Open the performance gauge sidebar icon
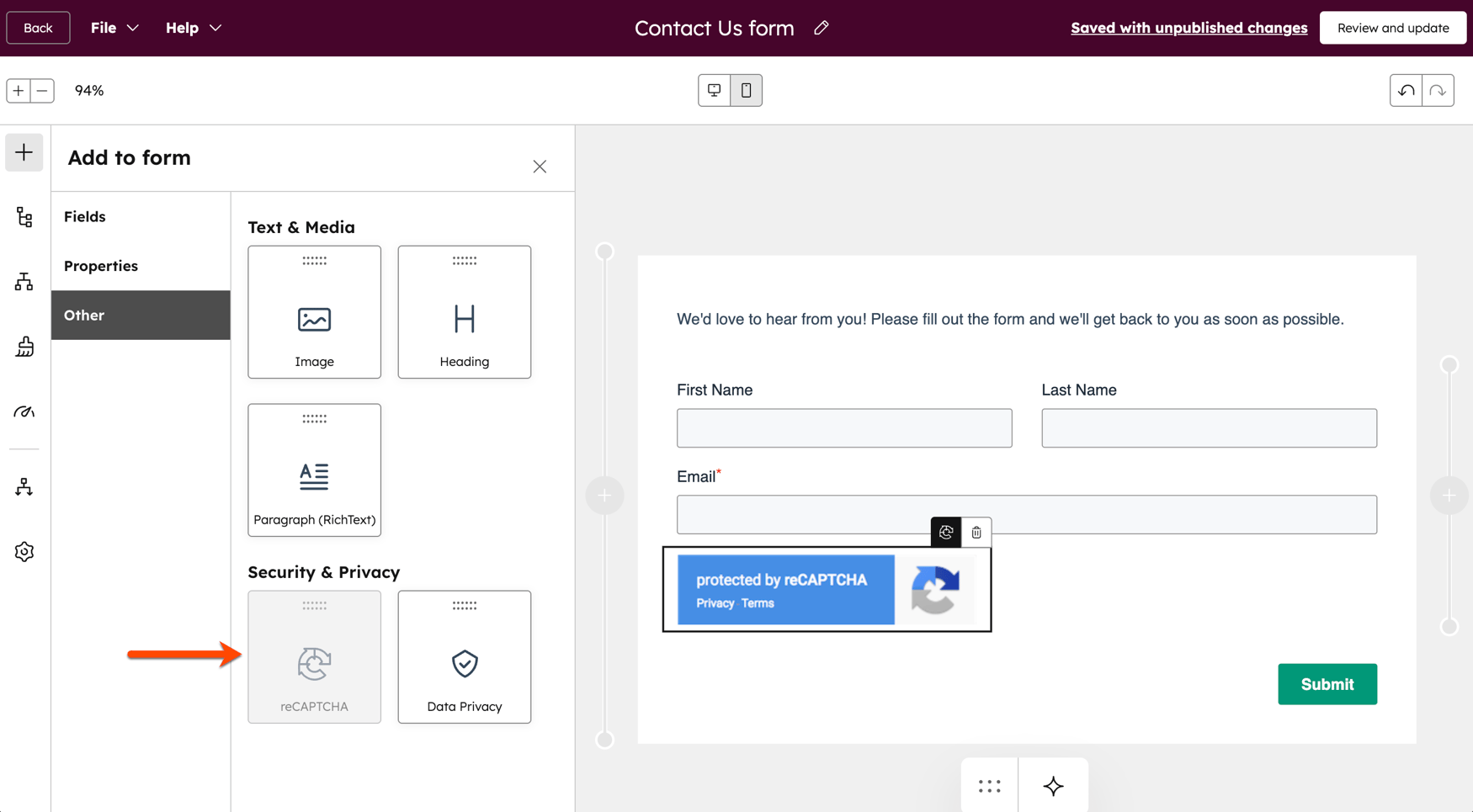The height and width of the screenshot is (812, 1473). 23,411
